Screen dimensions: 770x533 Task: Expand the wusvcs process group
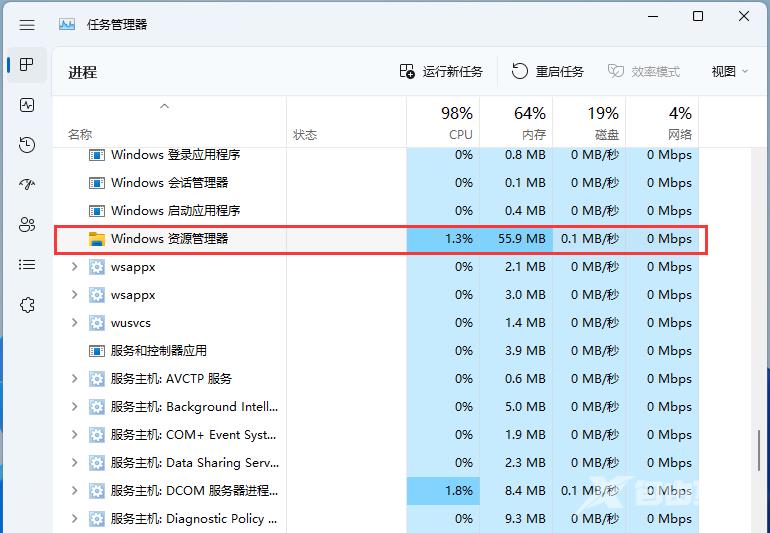(75, 323)
